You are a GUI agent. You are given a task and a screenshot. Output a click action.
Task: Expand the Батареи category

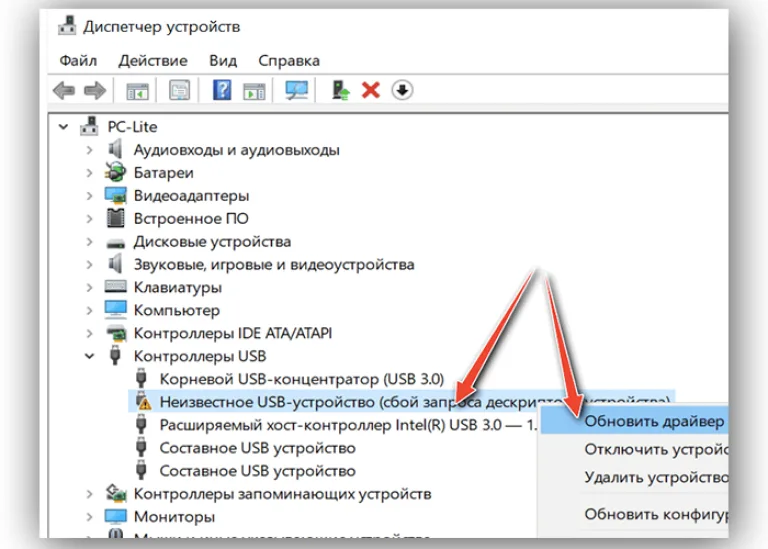click(89, 172)
